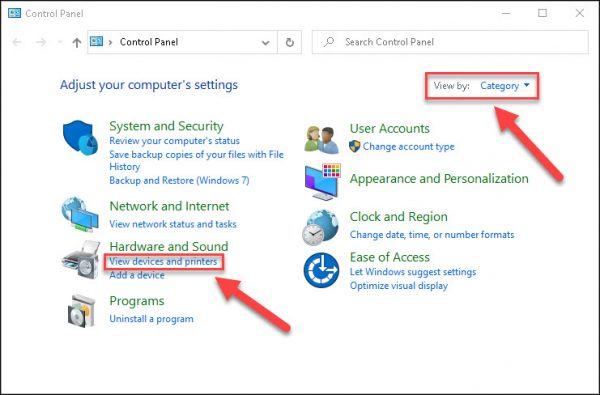Open the Hardware and Sound printer icon
Screen dimensions: 600x395
81,260
